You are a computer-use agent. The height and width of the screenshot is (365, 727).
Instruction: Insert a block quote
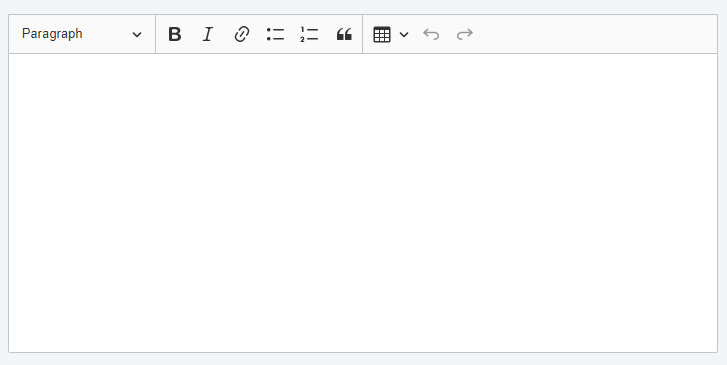[x=344, y=34]
